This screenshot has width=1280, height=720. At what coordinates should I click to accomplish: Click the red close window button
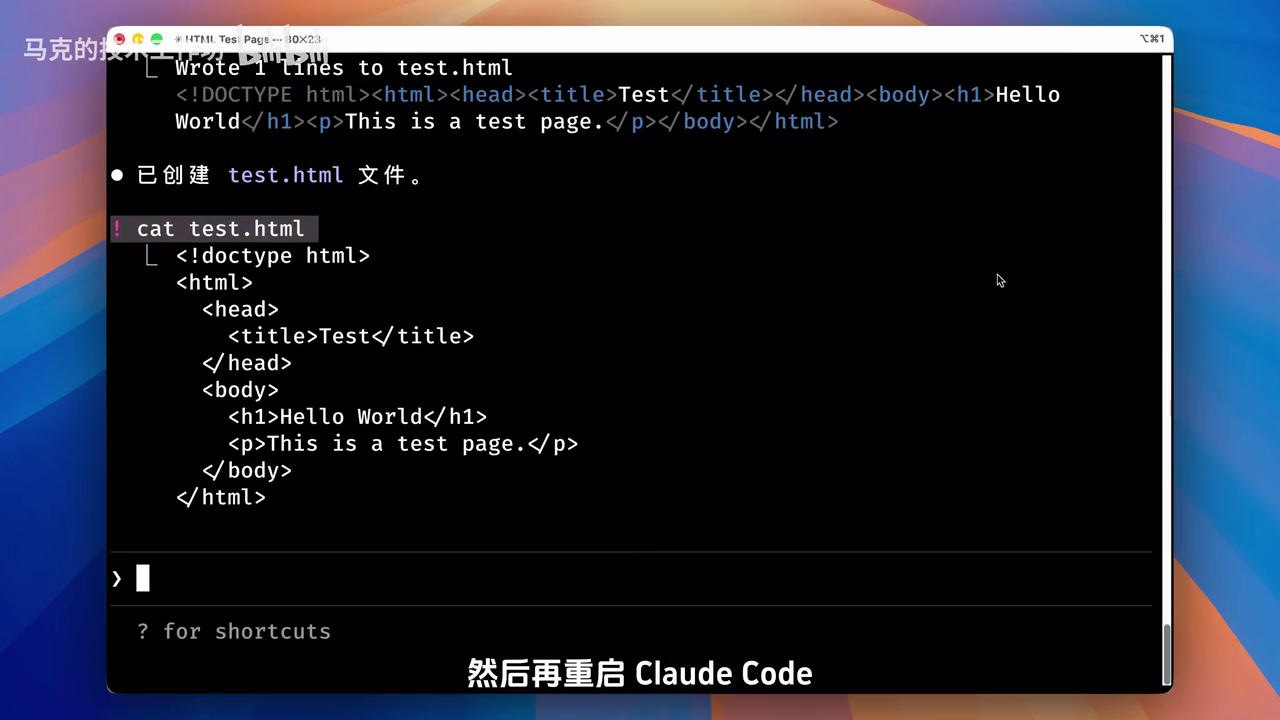point(119,39)
